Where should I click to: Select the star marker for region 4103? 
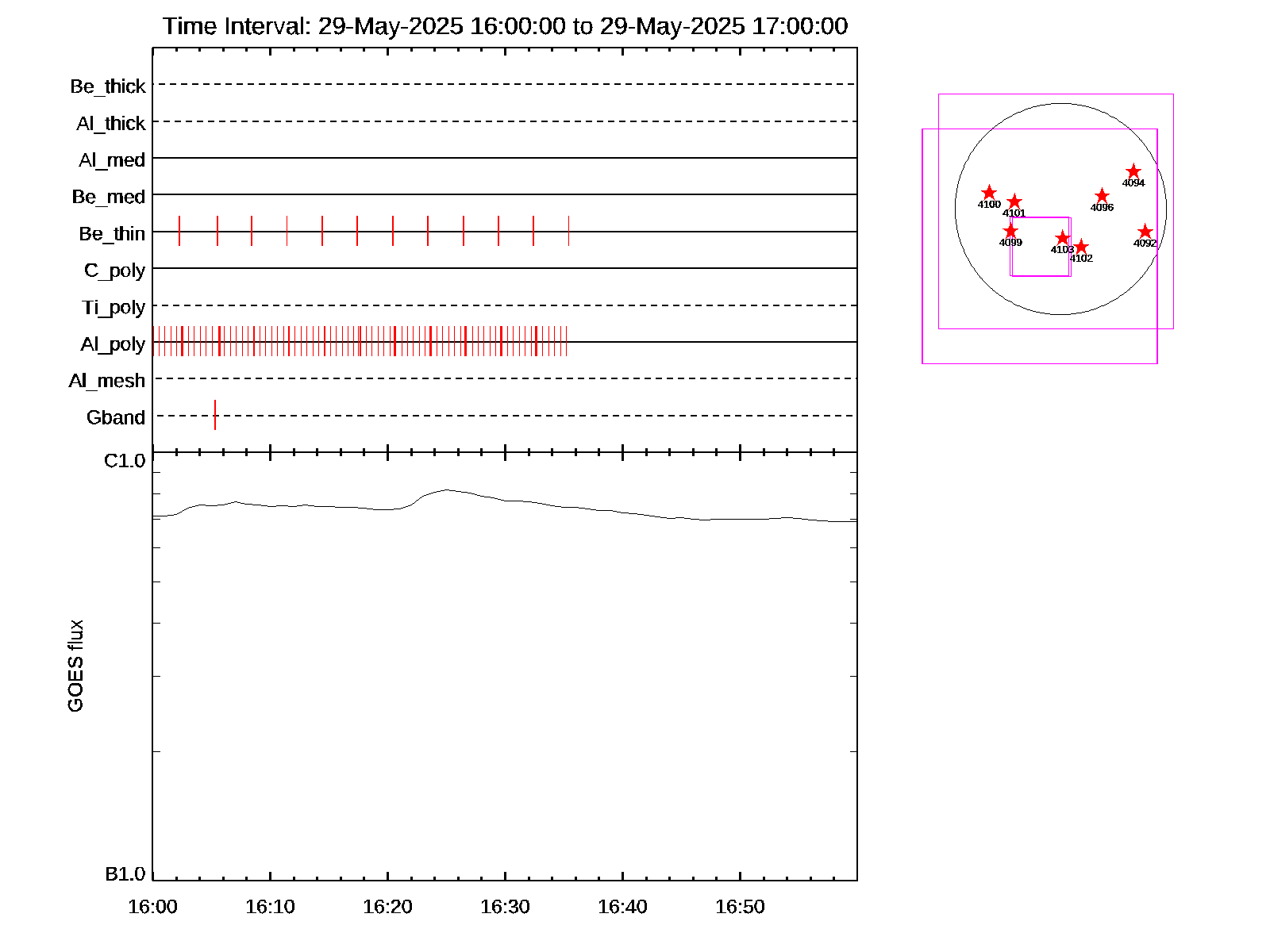[x=1062, y=238]
